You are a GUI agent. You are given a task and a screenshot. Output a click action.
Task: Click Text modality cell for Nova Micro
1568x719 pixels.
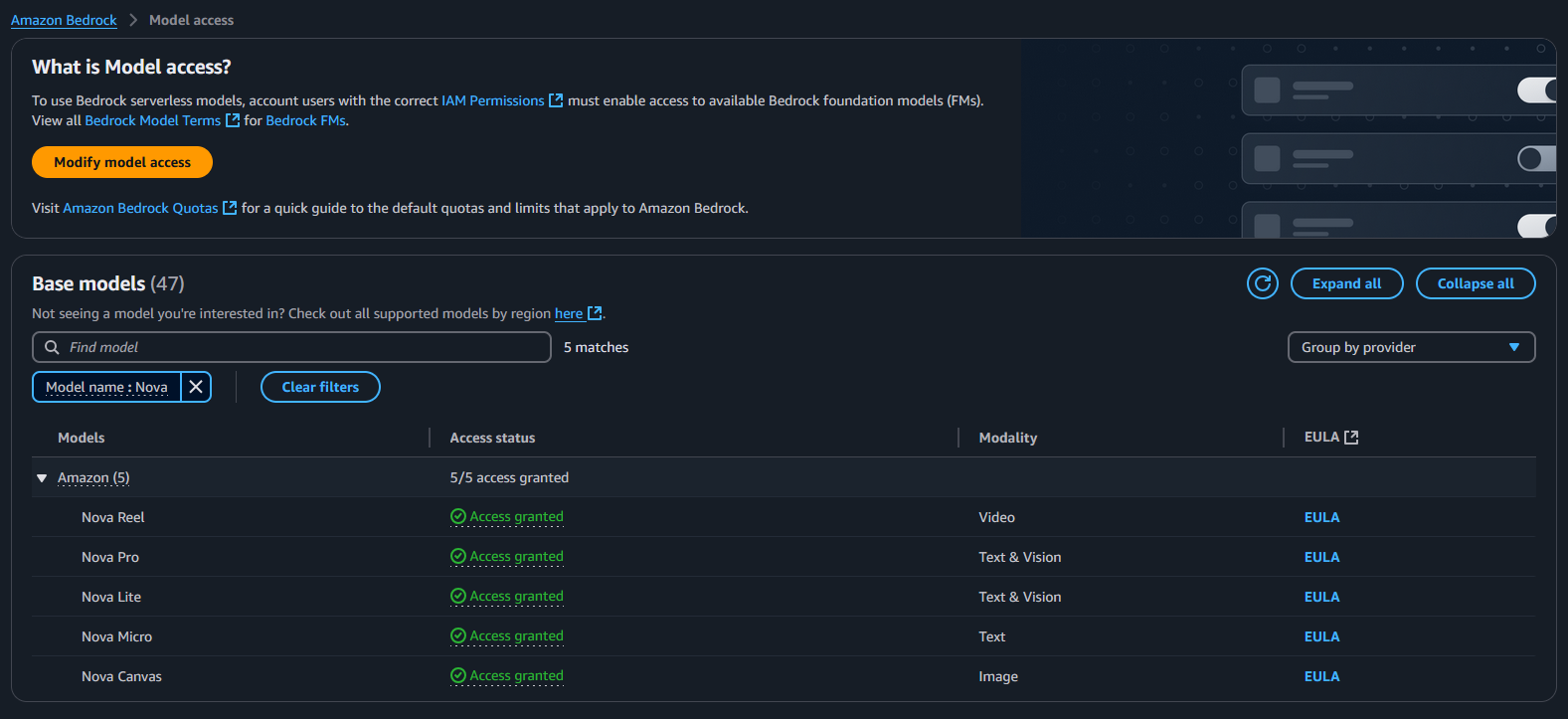tap(992, 636)
